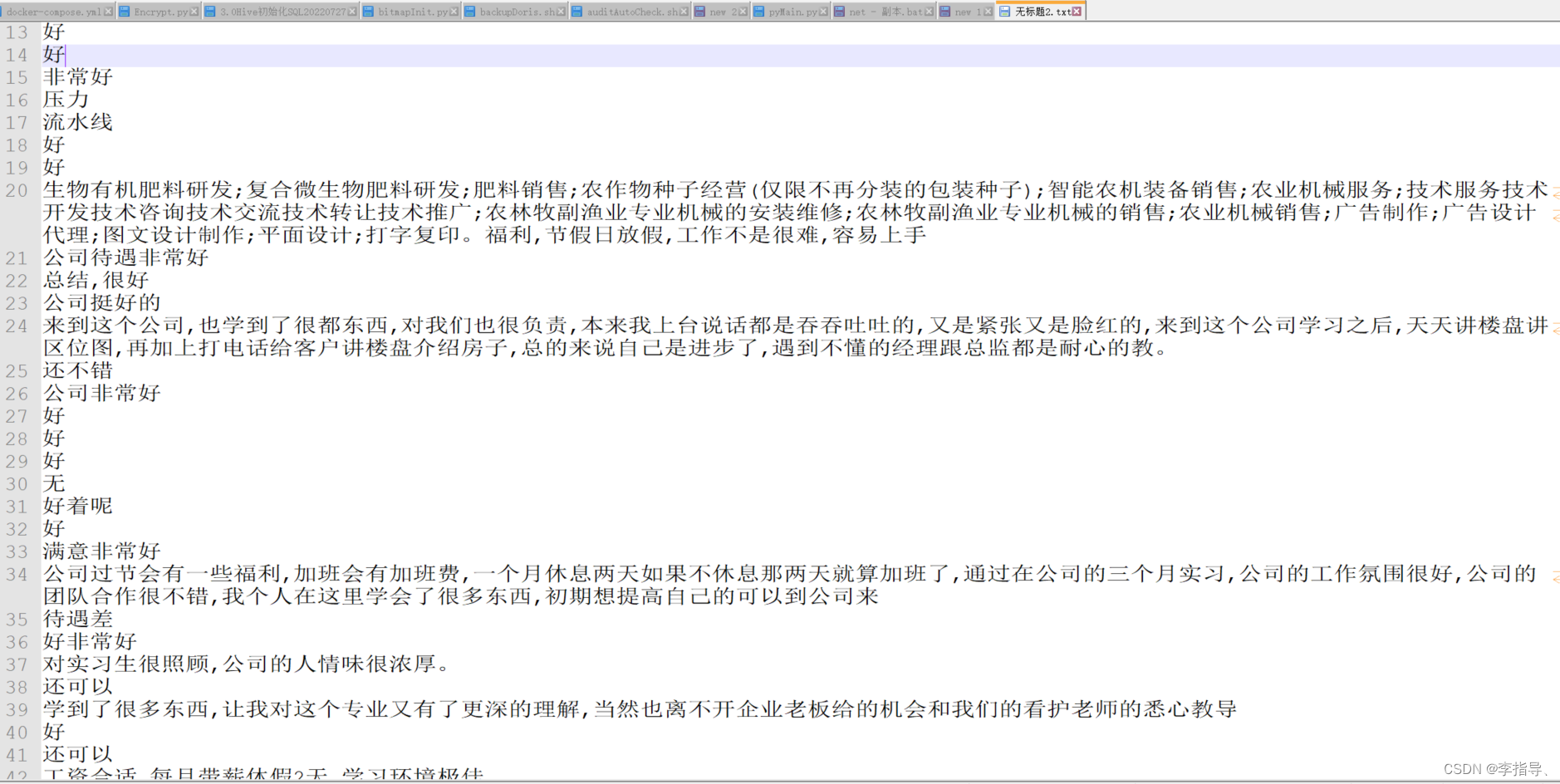
Task: Click line number 14 in the margin
Action: click(17, 55)
